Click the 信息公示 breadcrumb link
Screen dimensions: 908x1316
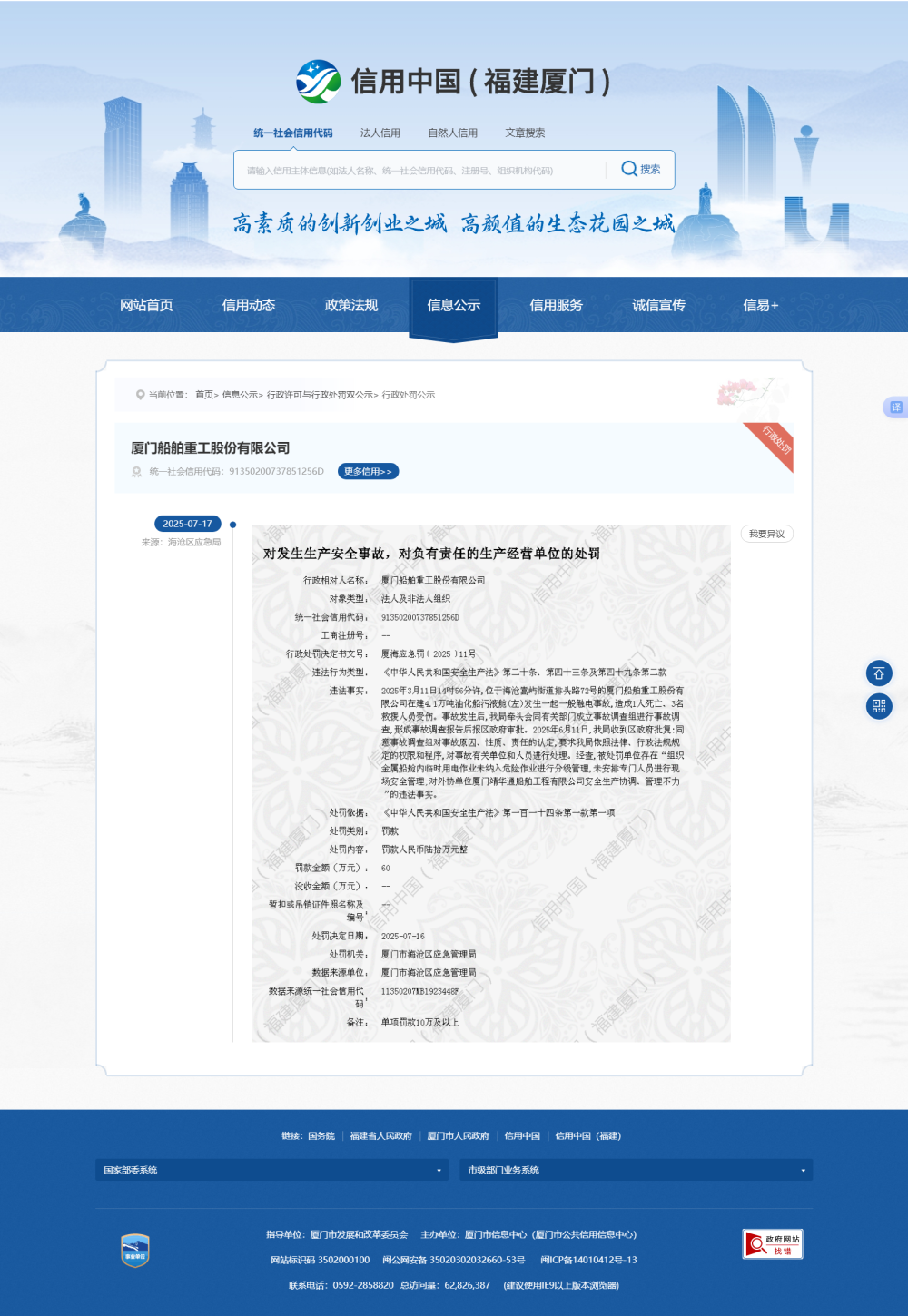[240, 395]
